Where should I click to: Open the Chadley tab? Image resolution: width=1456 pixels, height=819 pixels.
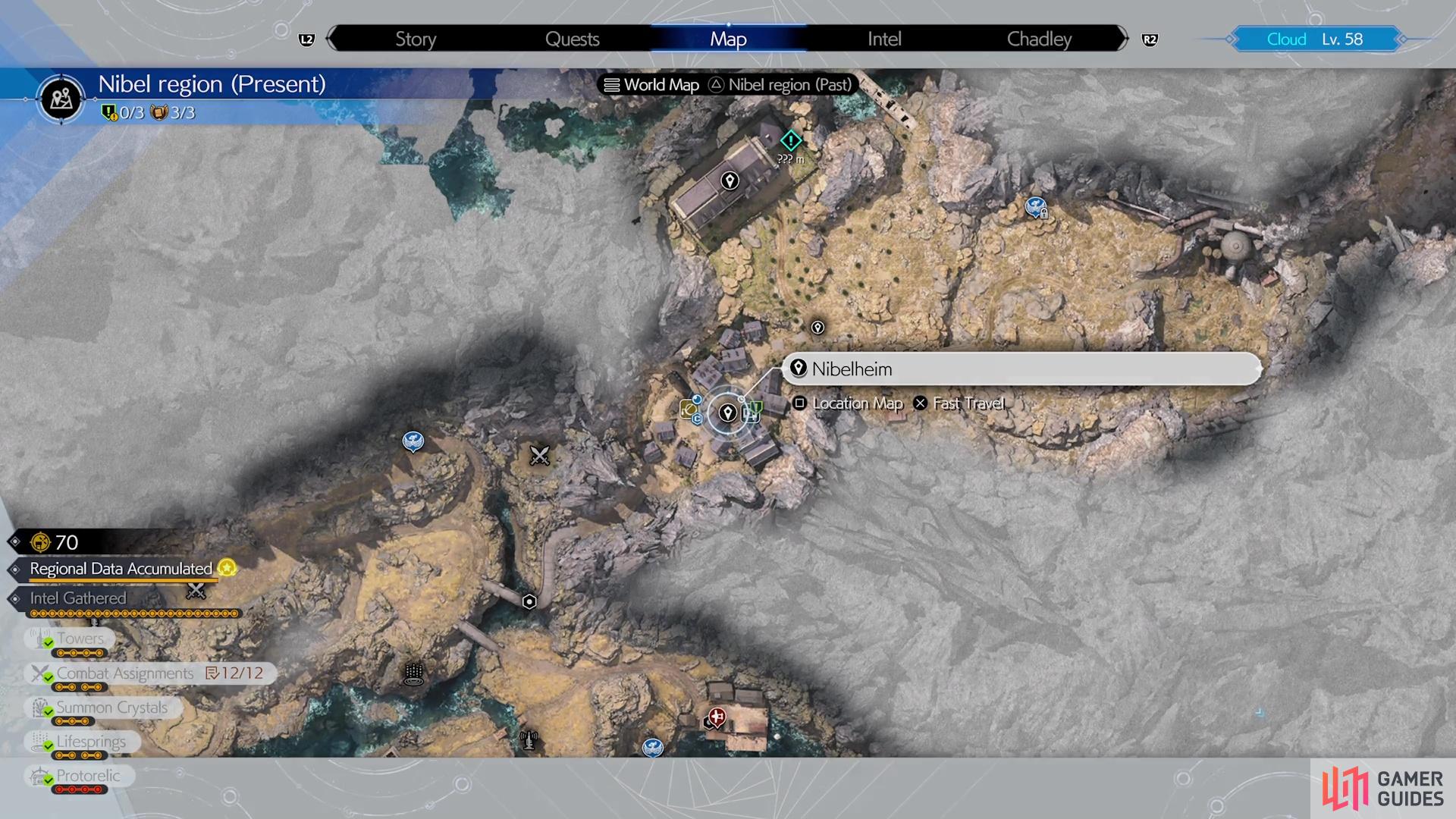[1039, 39]
